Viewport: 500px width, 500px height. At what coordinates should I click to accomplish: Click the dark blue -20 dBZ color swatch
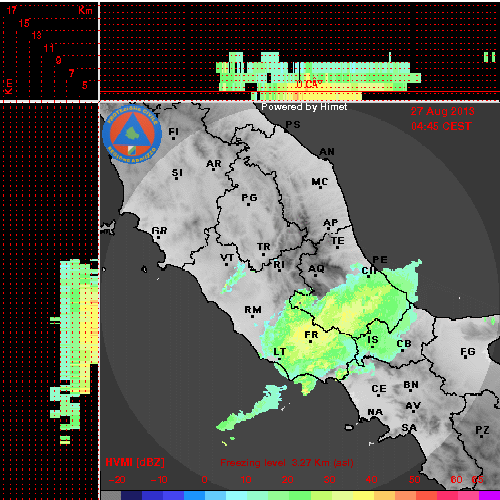pyautogui.click(x=132, y=495)
